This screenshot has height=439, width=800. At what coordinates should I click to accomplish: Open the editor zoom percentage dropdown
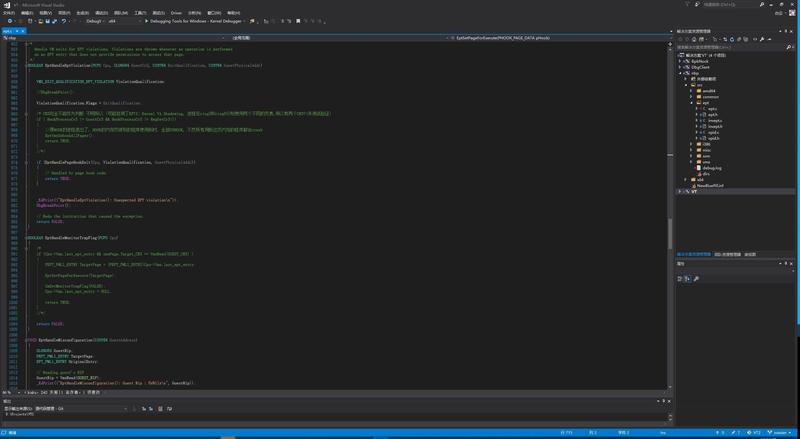(11, 393)
